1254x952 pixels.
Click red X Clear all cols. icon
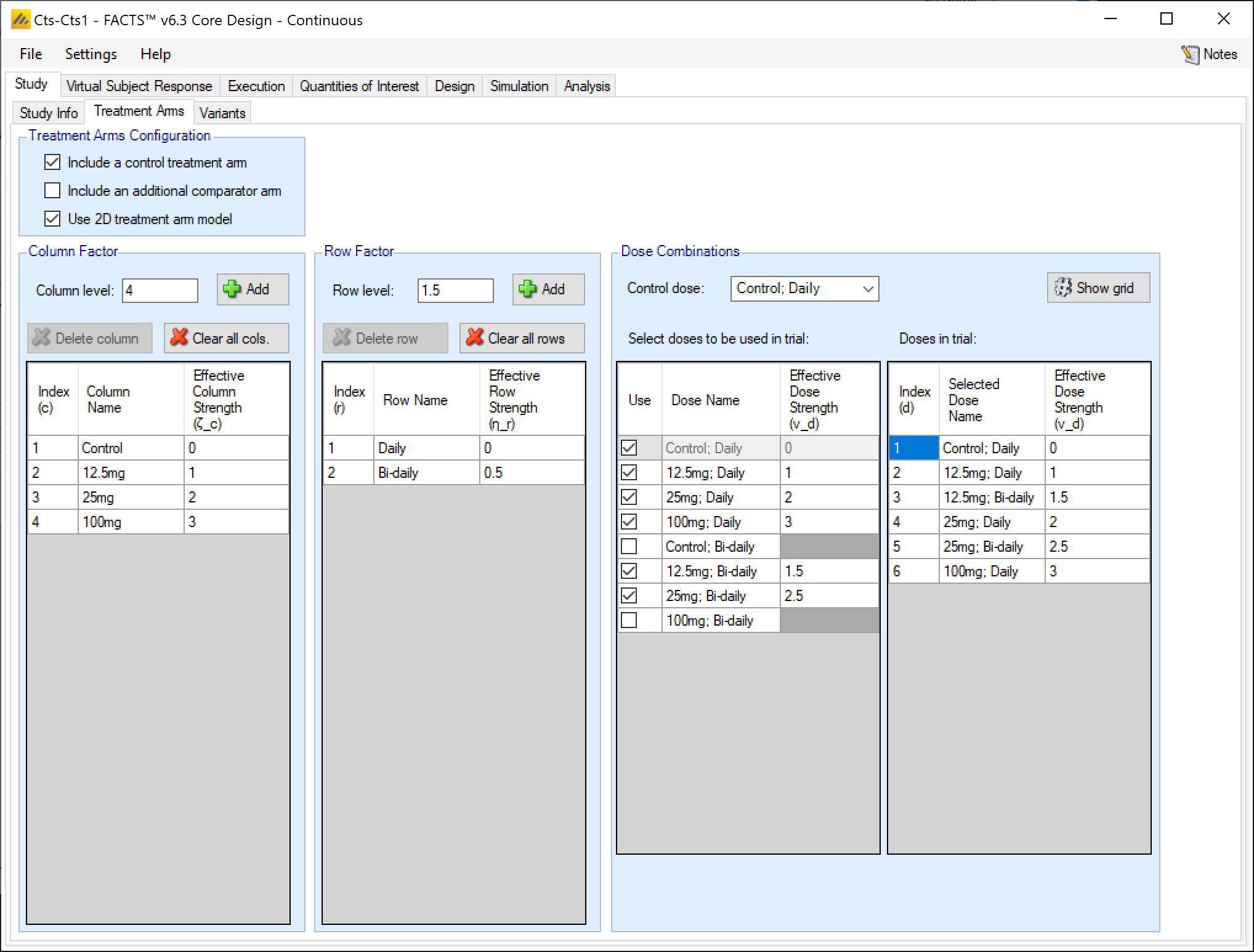179,338
